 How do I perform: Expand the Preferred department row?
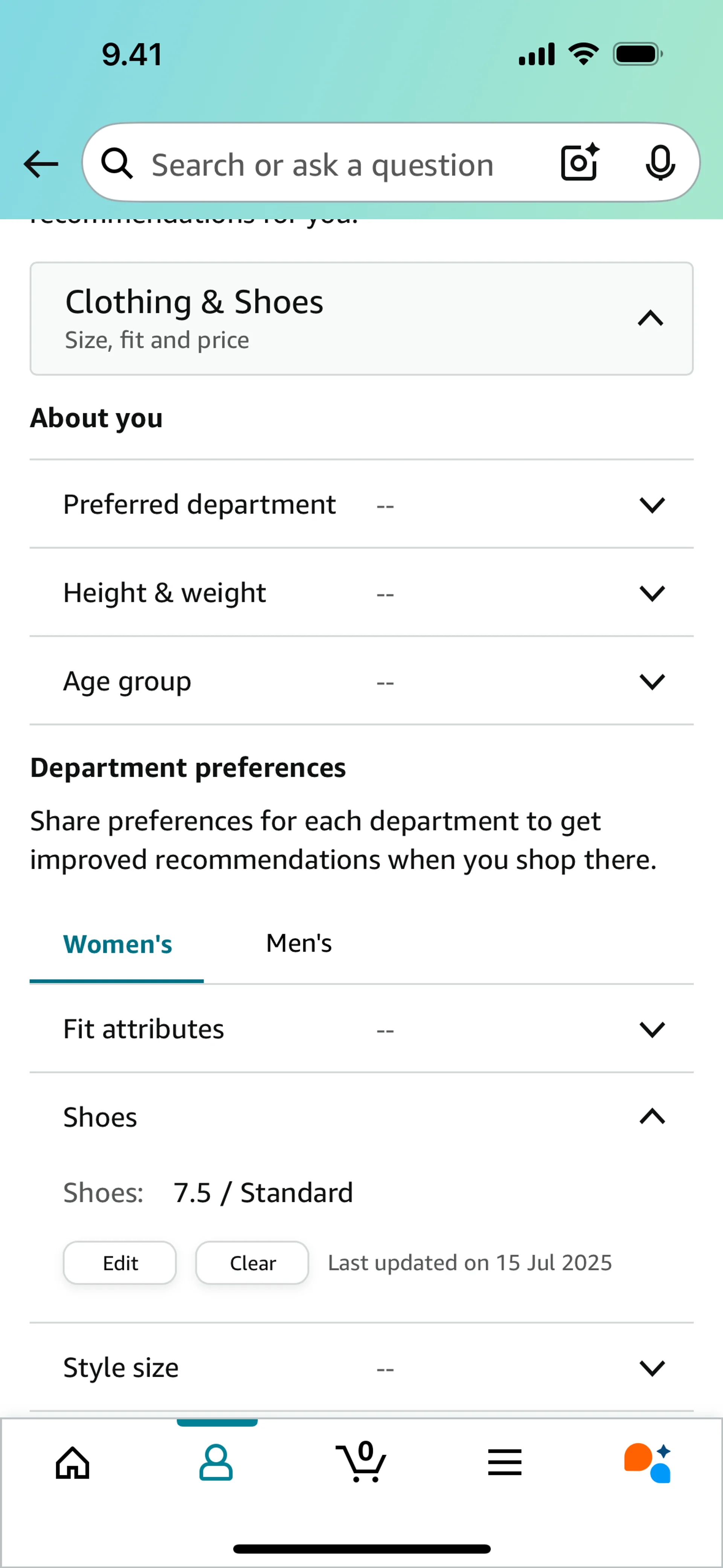point(652,504)
